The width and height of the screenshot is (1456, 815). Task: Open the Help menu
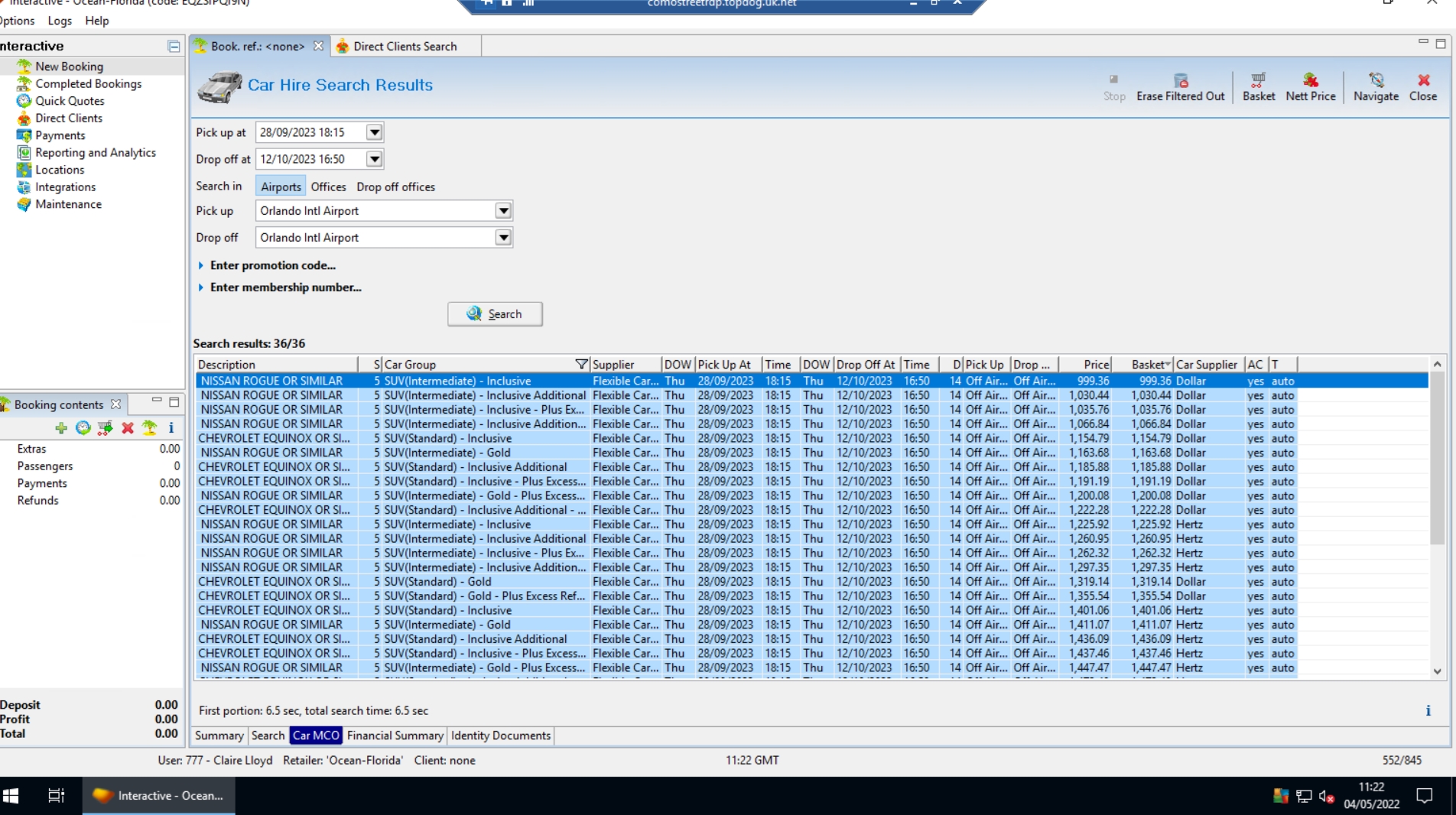96,21
